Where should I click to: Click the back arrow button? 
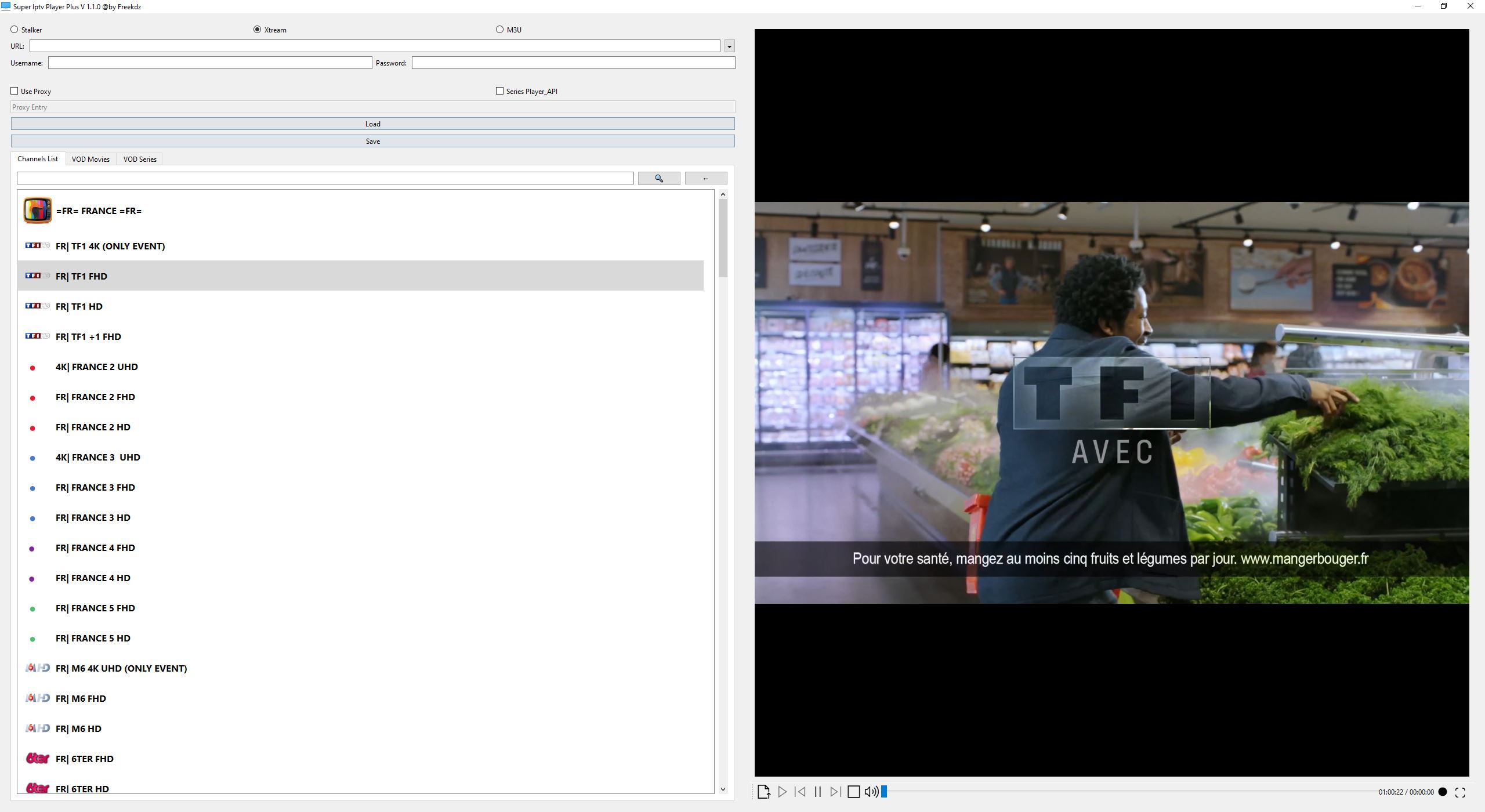pos(706,179)
